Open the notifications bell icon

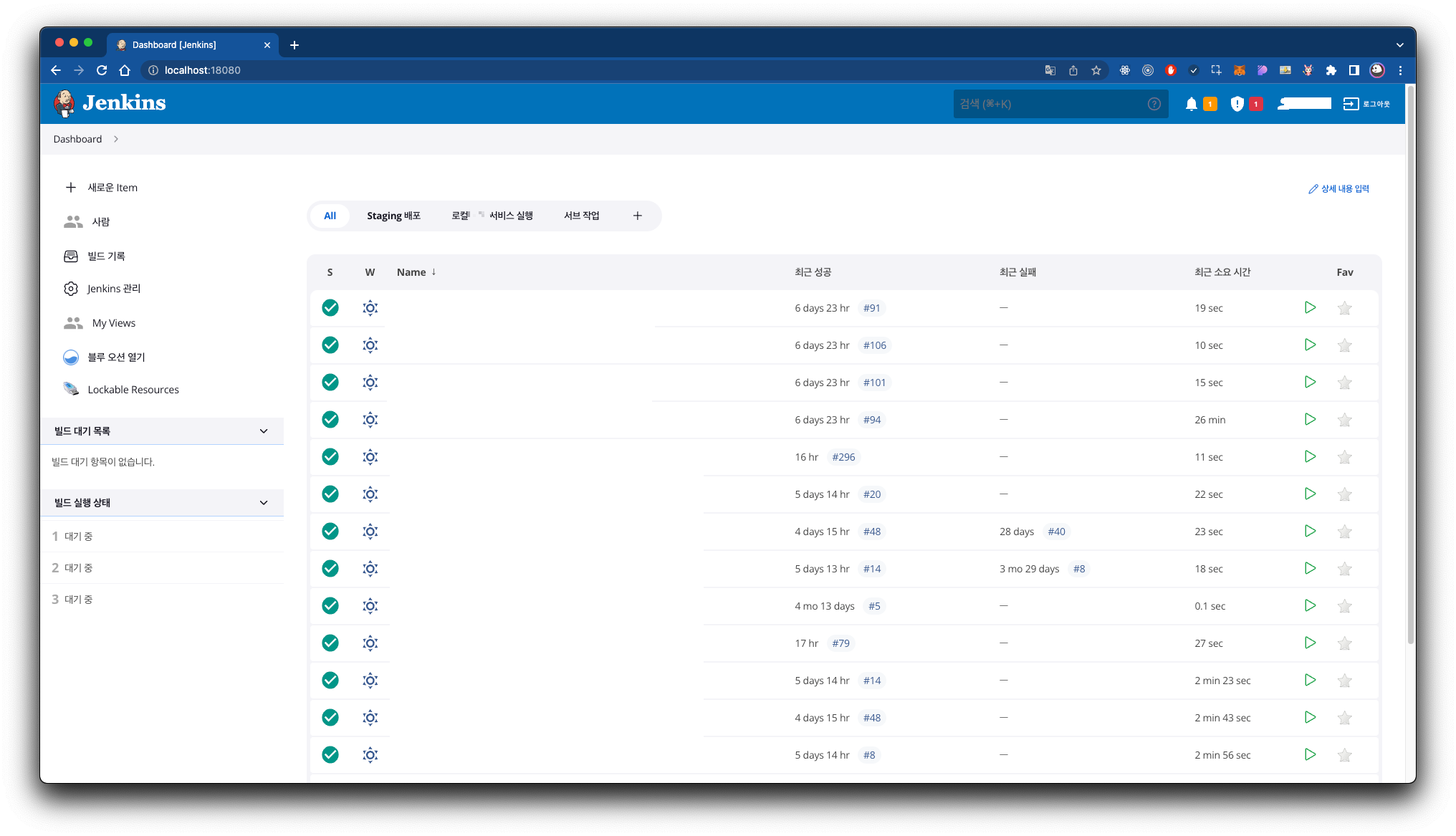tap(1191, 104)
